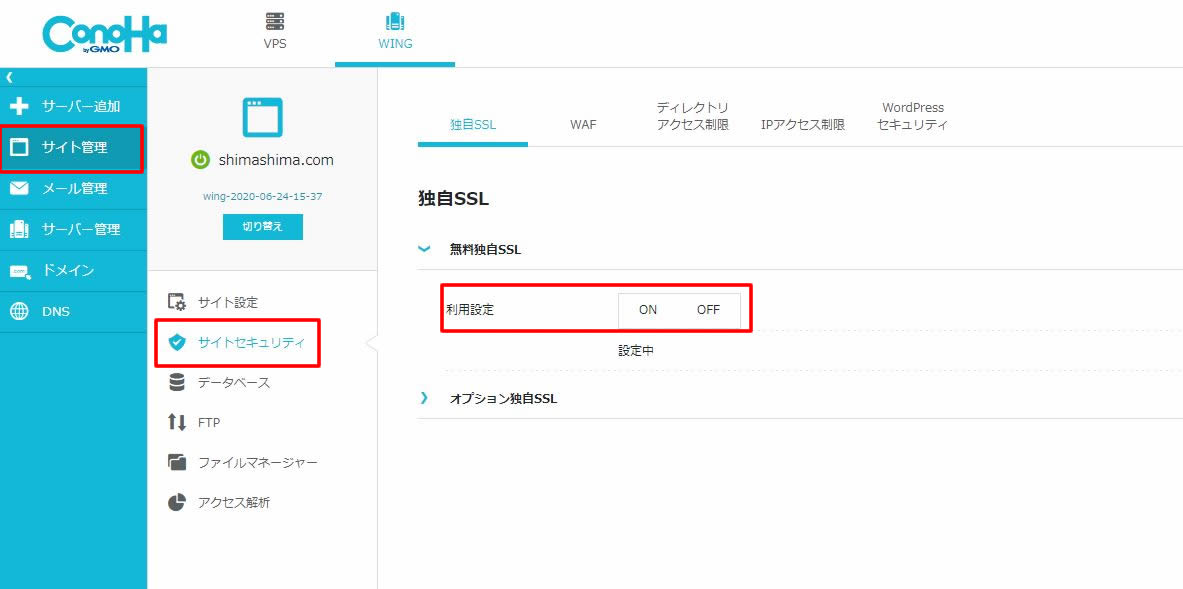This screenshot has height=589, width=1183.
Task: Open the VPS server icon tab
Action: pyautogui.click(x=274, y=22)
